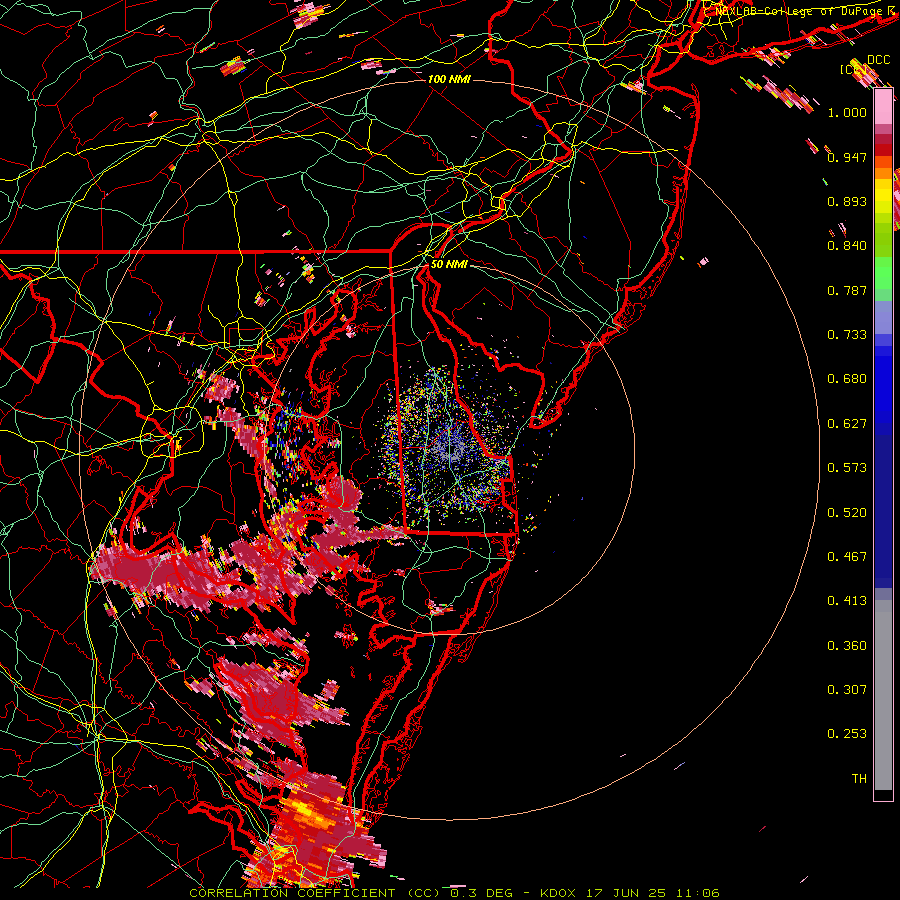
Task: Select the 0.573 legend value
Action: point(847,468)
